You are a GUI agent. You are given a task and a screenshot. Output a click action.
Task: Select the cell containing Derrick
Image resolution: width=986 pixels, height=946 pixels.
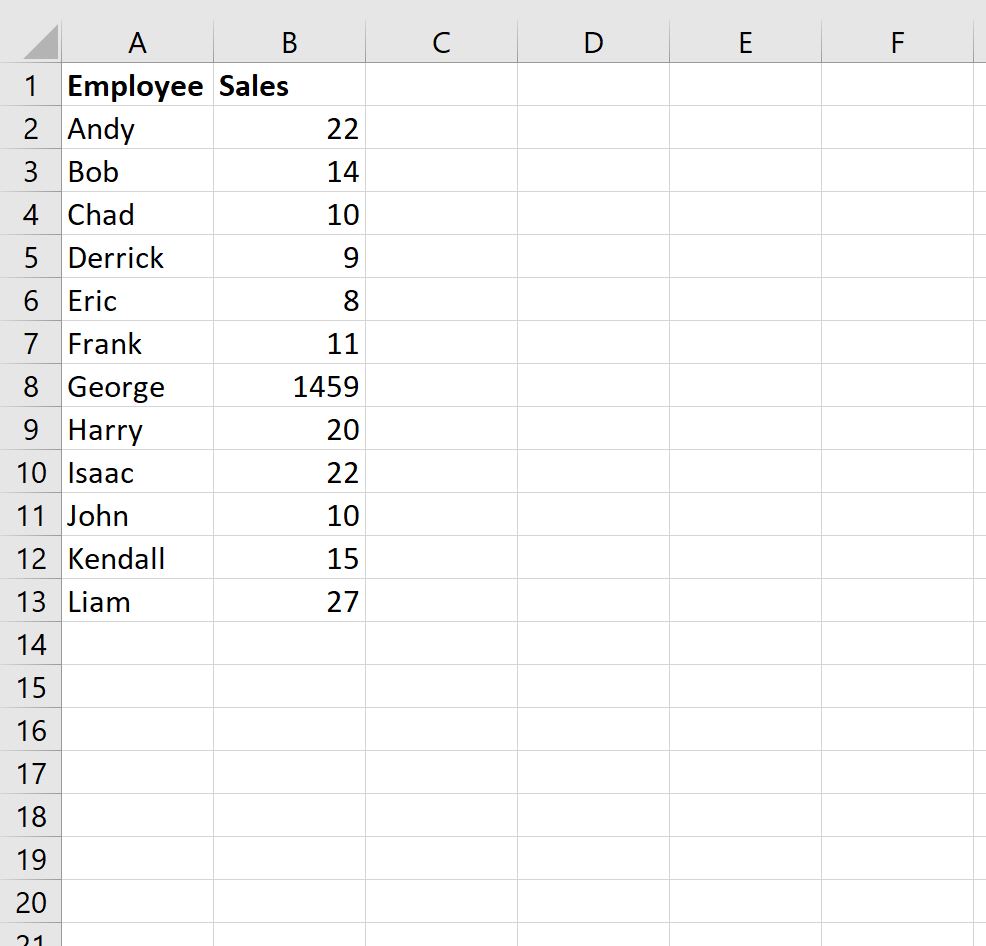pyautogui.click(x=138, y=257)
